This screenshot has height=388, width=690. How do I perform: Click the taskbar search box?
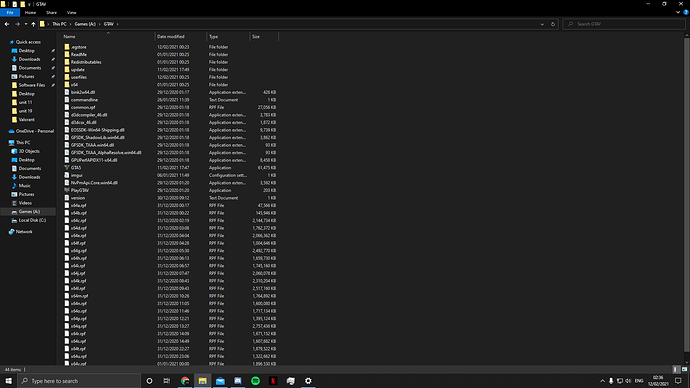click(x=79, y=381)
